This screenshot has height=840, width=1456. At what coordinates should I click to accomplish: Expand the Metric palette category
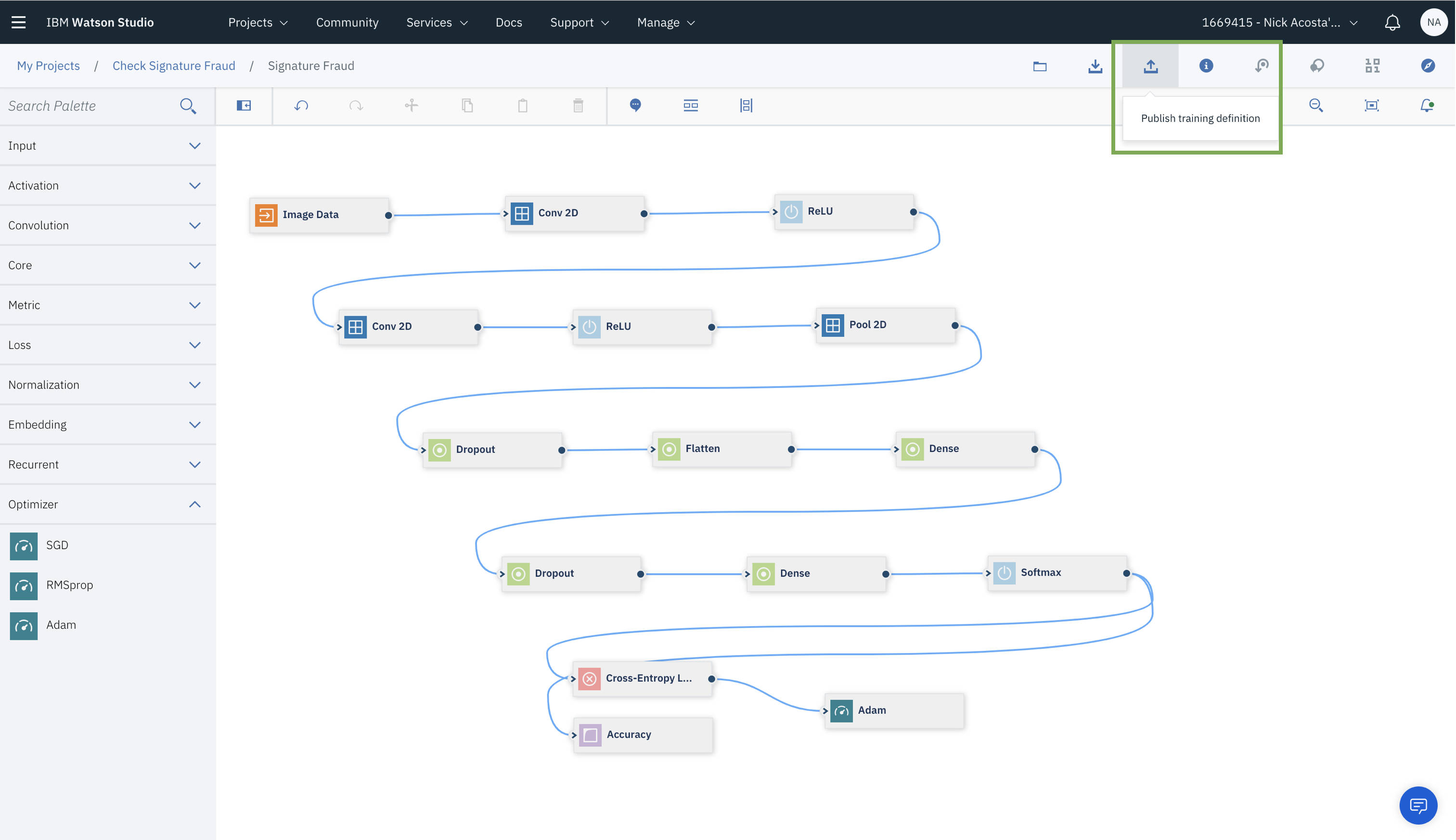point(108,305)
